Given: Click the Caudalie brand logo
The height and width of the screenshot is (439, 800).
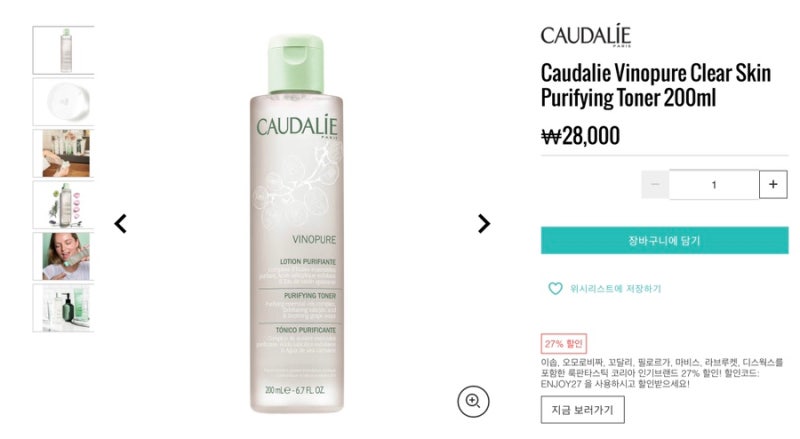Looking at the screenshot, I should (x=586, y=36).
